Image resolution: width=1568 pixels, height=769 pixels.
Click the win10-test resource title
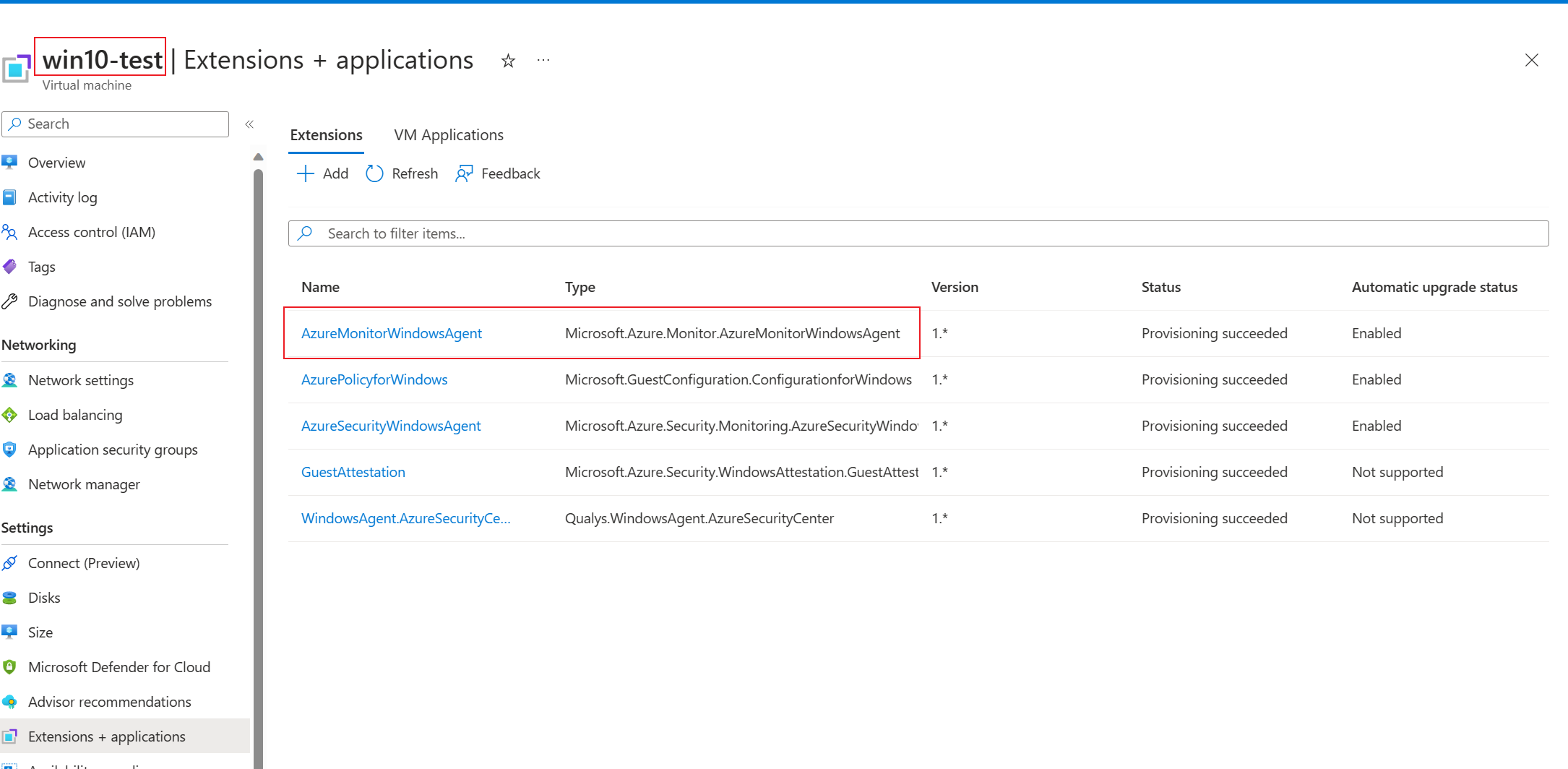pos(102,59)
